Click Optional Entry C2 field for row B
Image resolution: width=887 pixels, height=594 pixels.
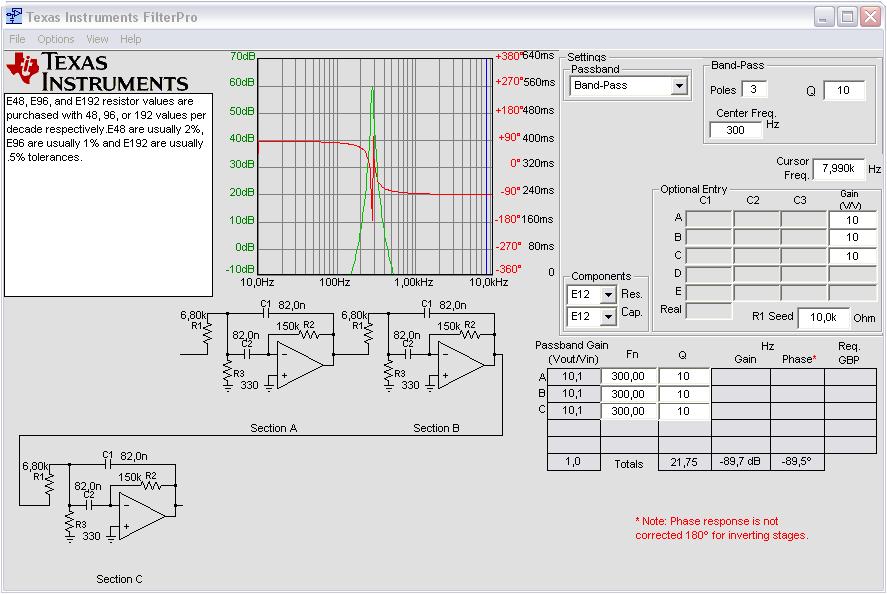756,238
